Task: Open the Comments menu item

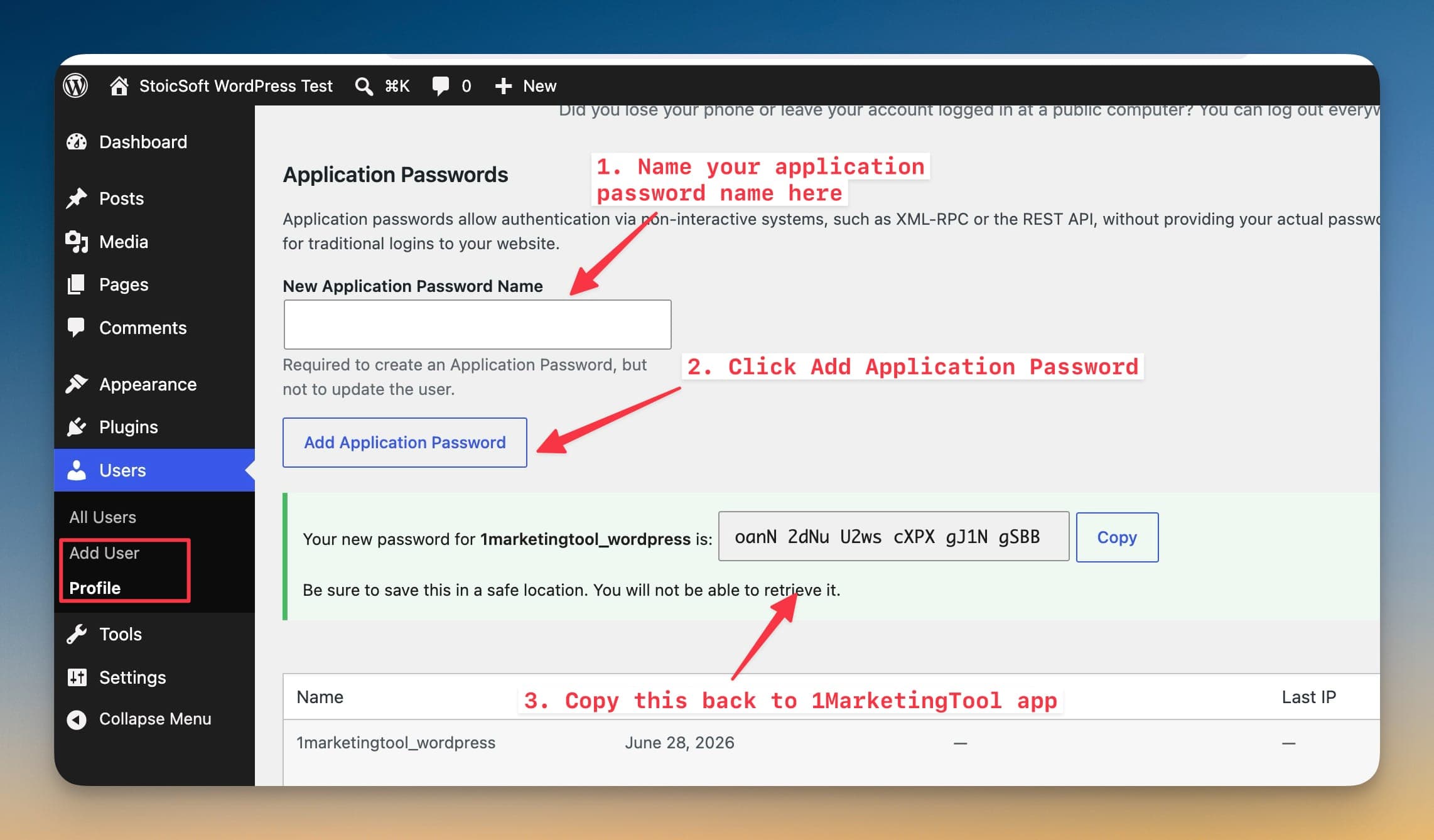Action: 143,328
